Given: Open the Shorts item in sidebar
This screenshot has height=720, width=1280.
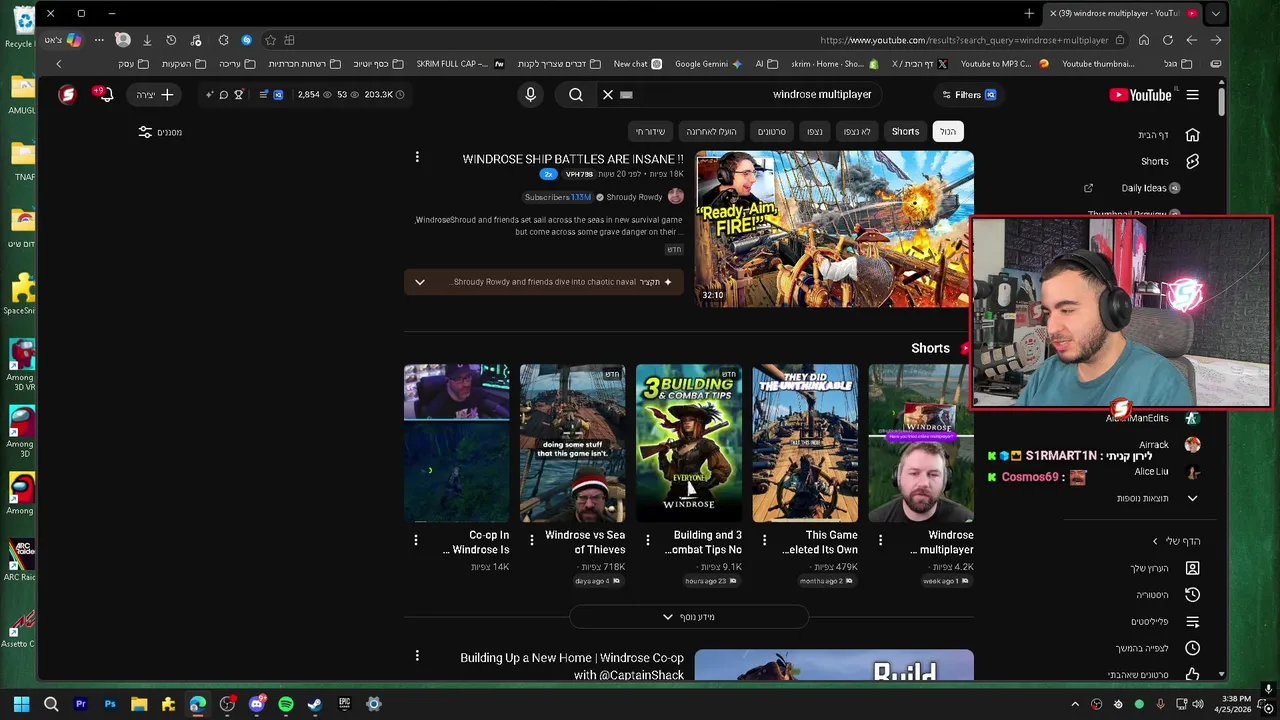Looking at the screenshot, I should click(1168, 161).
